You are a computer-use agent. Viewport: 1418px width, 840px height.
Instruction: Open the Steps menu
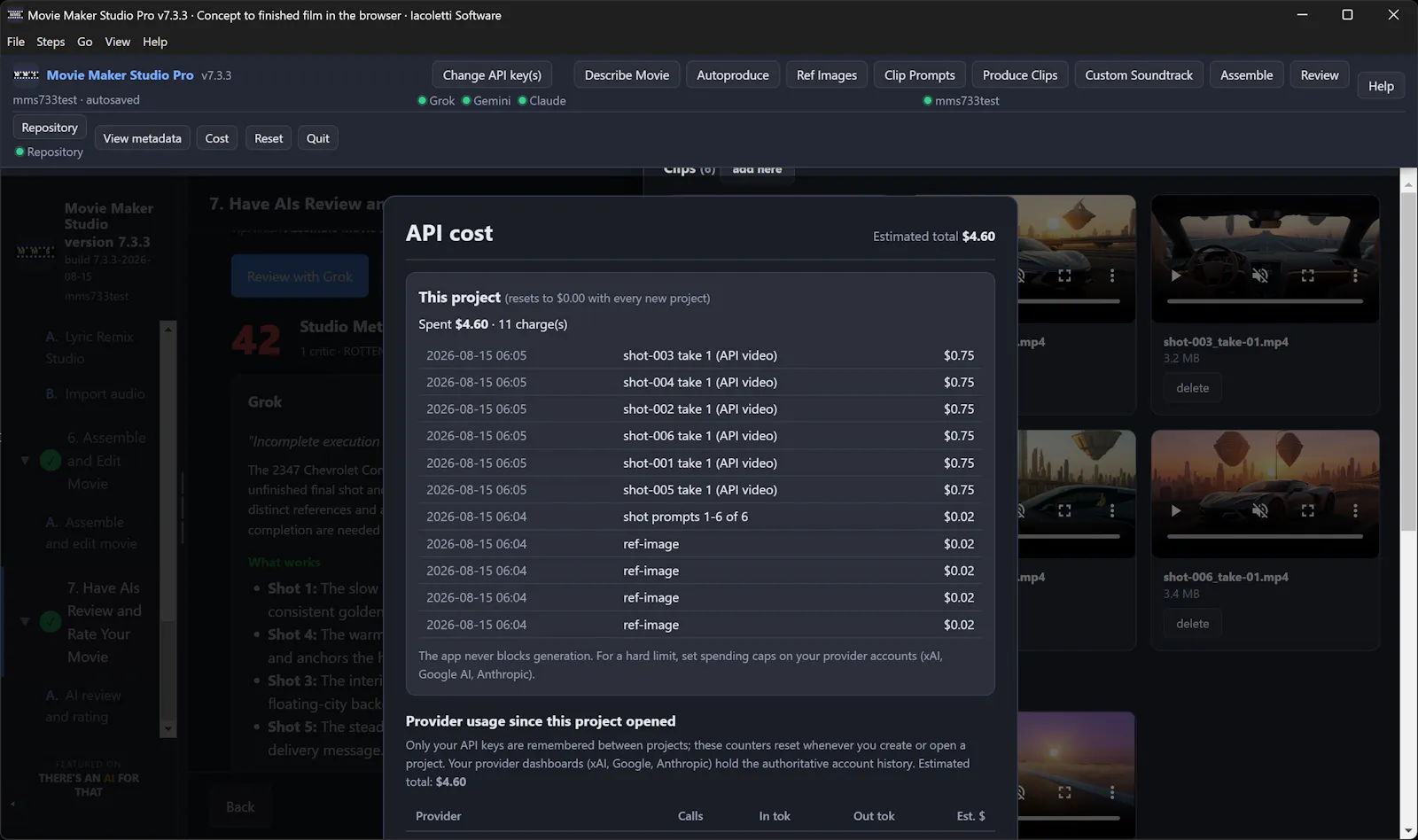[51, 42]
